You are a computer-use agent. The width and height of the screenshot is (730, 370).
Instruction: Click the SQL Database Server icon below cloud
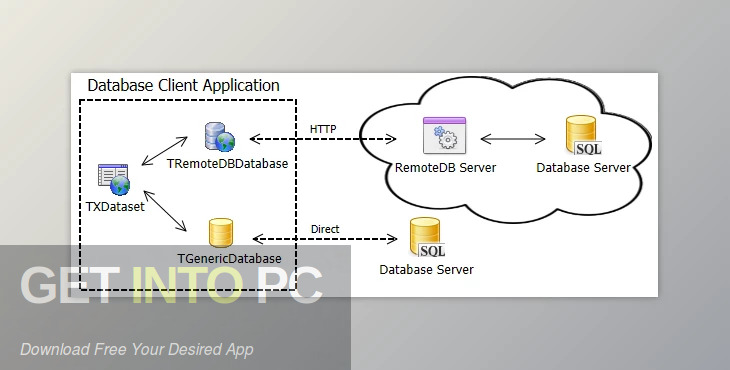(x=427, y=237)
